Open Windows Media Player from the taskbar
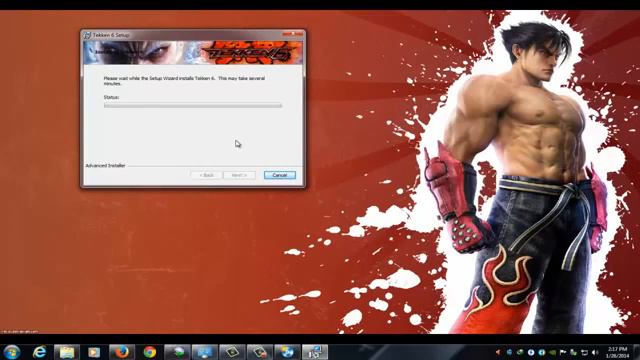The image size is (640, 360). tap(94, 352)
